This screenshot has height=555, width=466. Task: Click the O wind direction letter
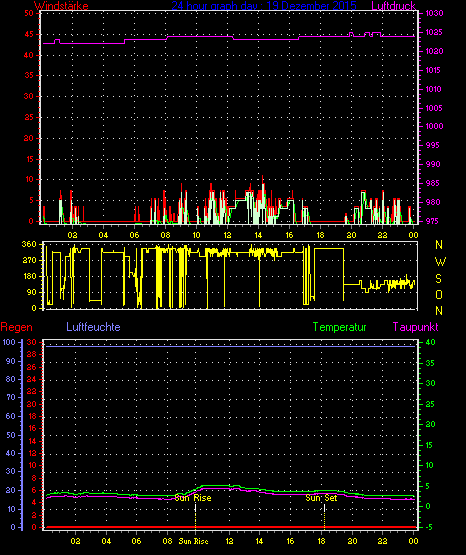click(439, 294)
